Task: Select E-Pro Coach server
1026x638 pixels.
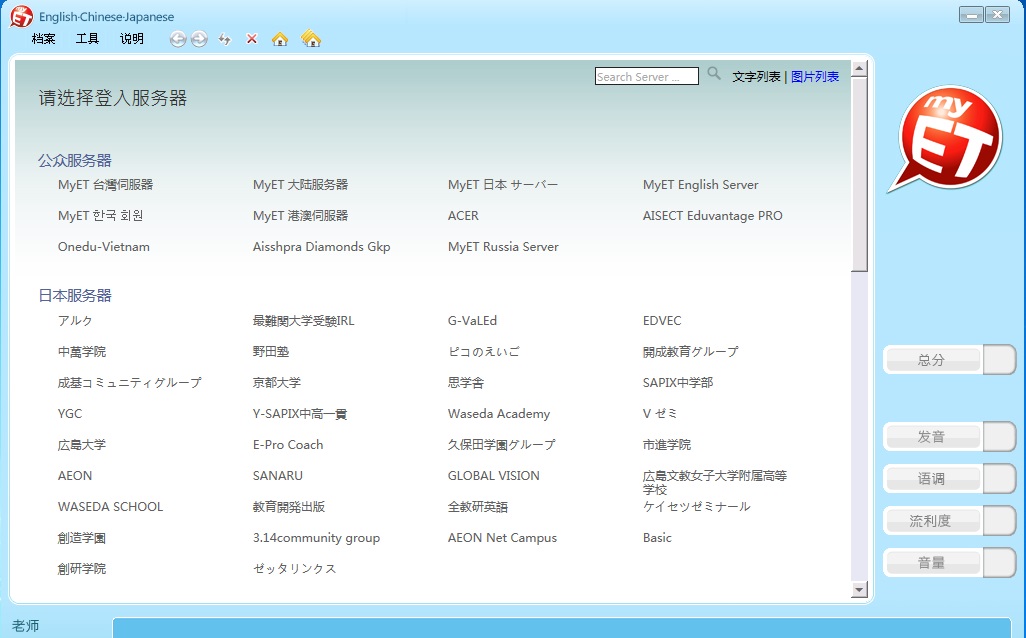Action: 288,444
